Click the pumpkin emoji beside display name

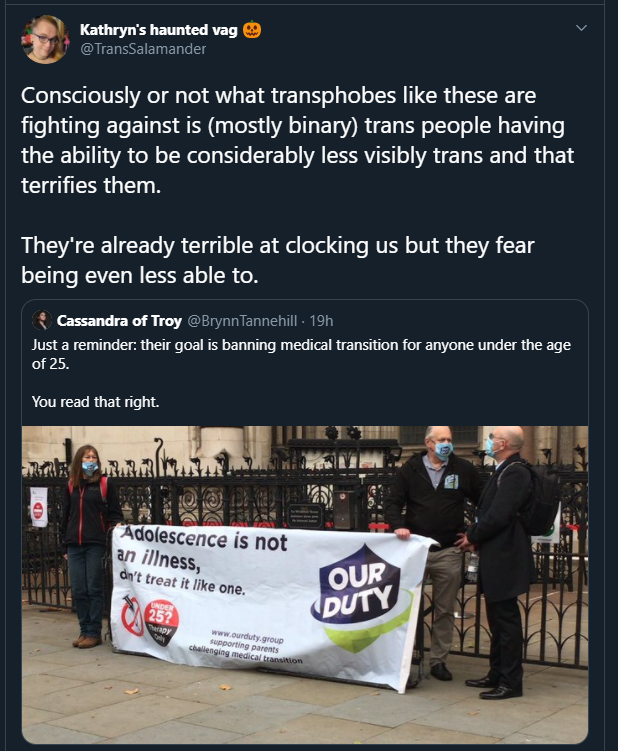click(252, 30)
